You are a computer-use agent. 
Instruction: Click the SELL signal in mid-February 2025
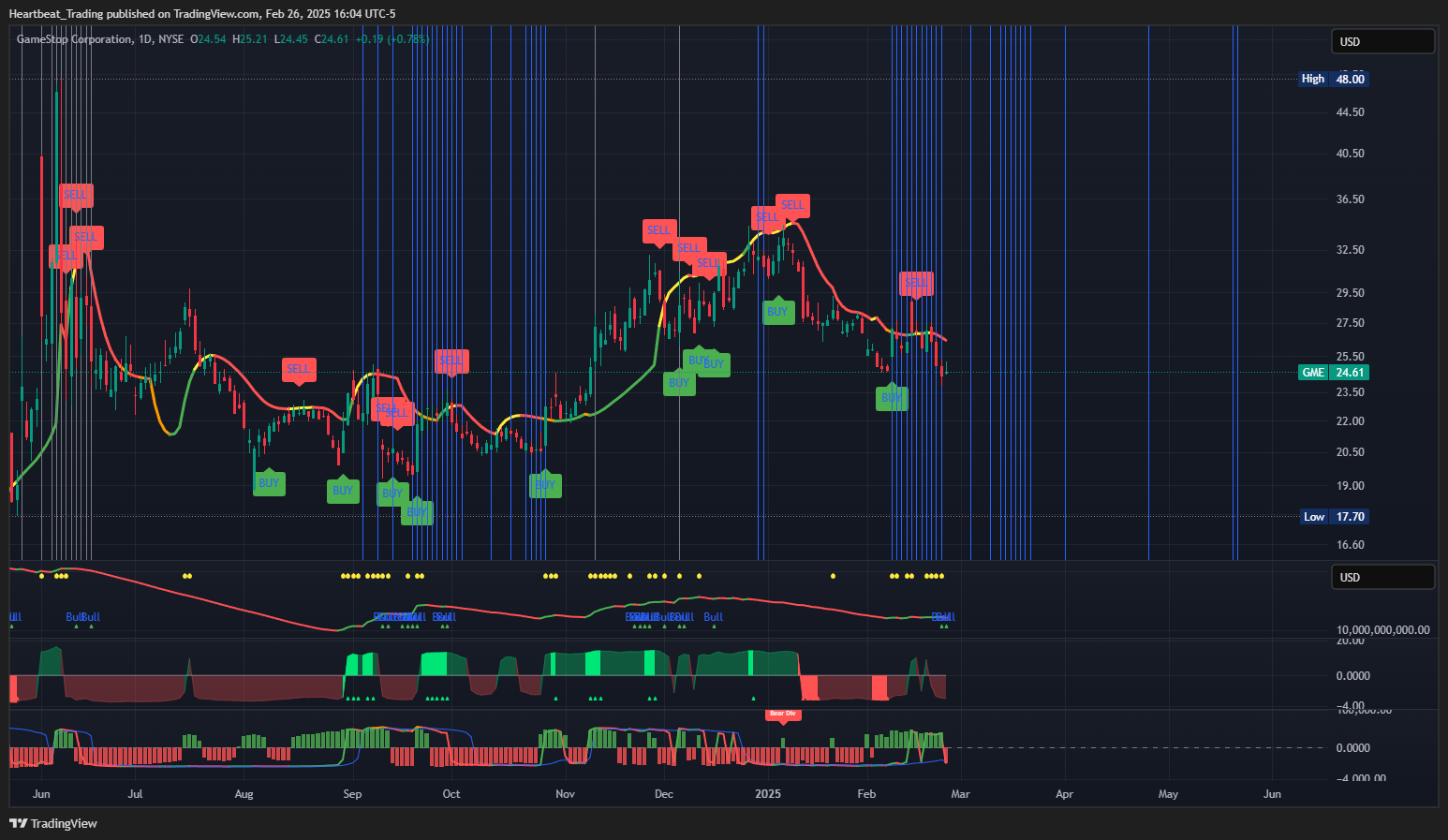click(916, 283)
